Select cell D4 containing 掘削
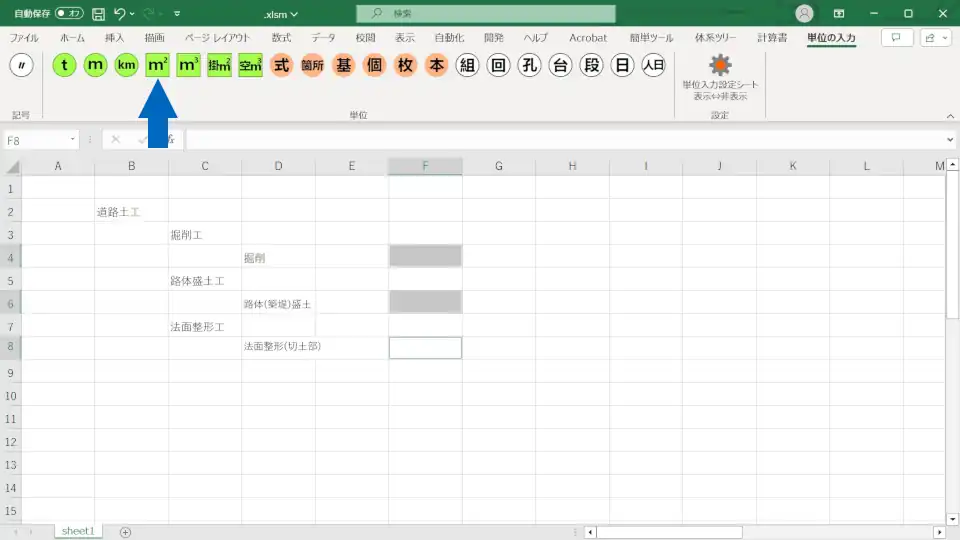This screenshot has width=960, height=540. [278, 257]
